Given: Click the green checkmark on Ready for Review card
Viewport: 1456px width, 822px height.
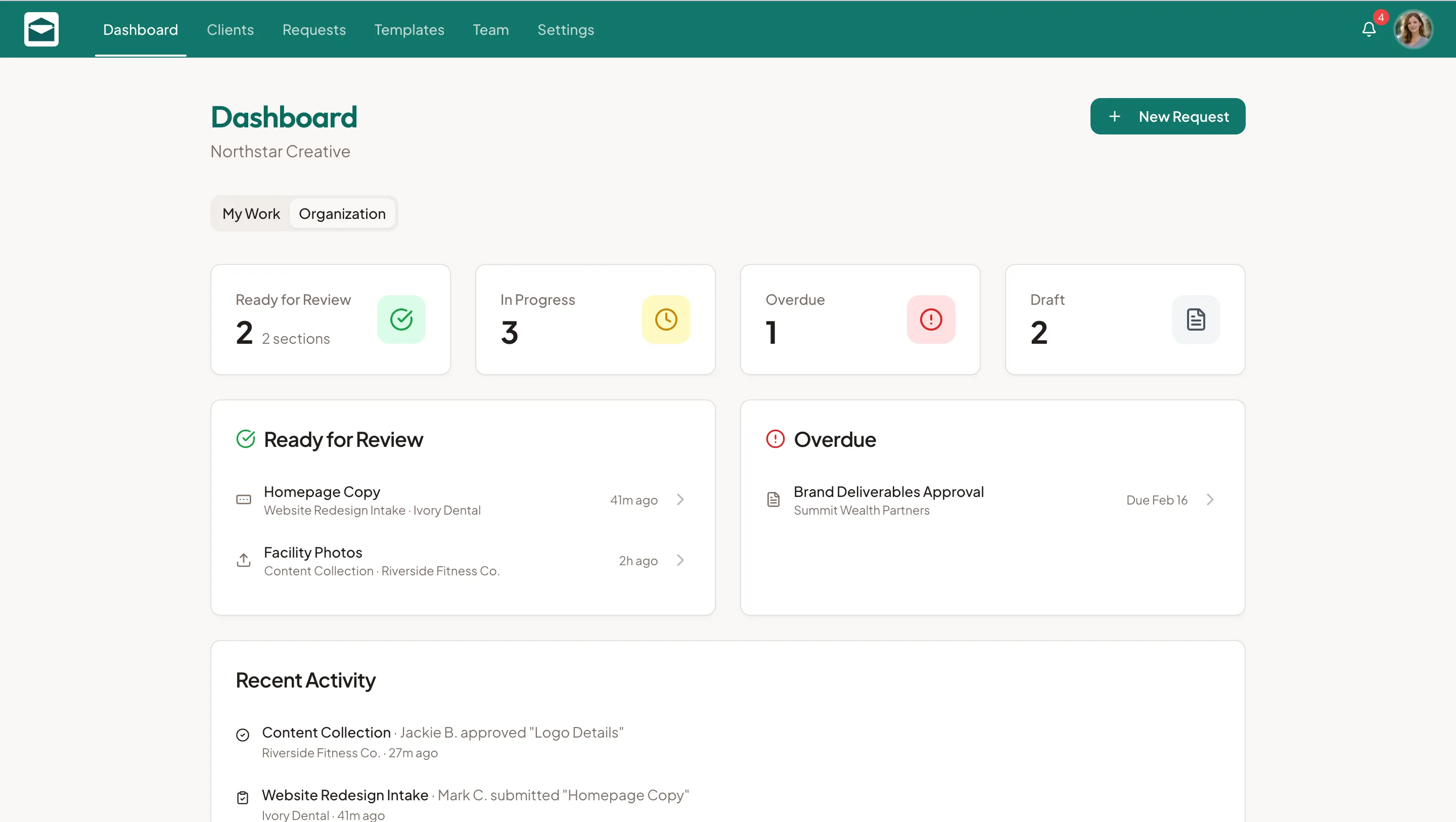Looking at the screenshot, I should click(x=401, y=319).
